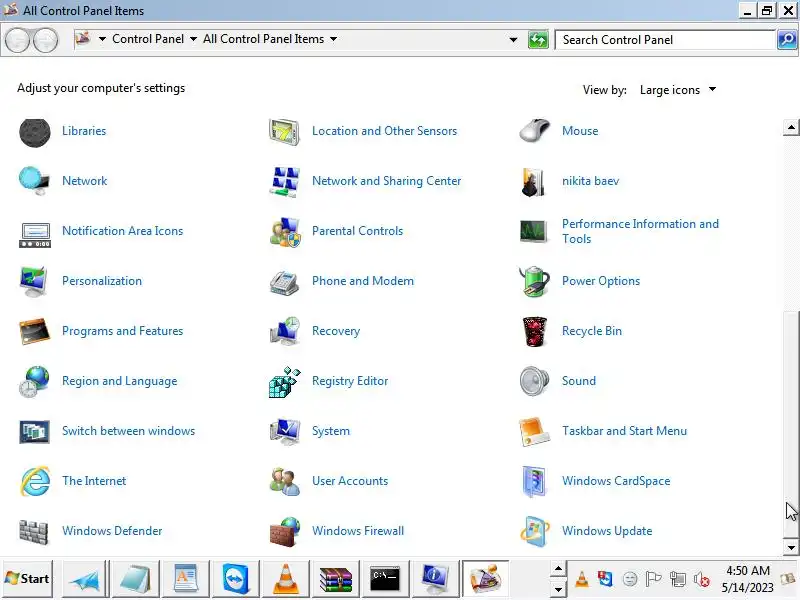Open the Windows Firewall link
Viewport: 800px width, 600px height.
(358, 531)
